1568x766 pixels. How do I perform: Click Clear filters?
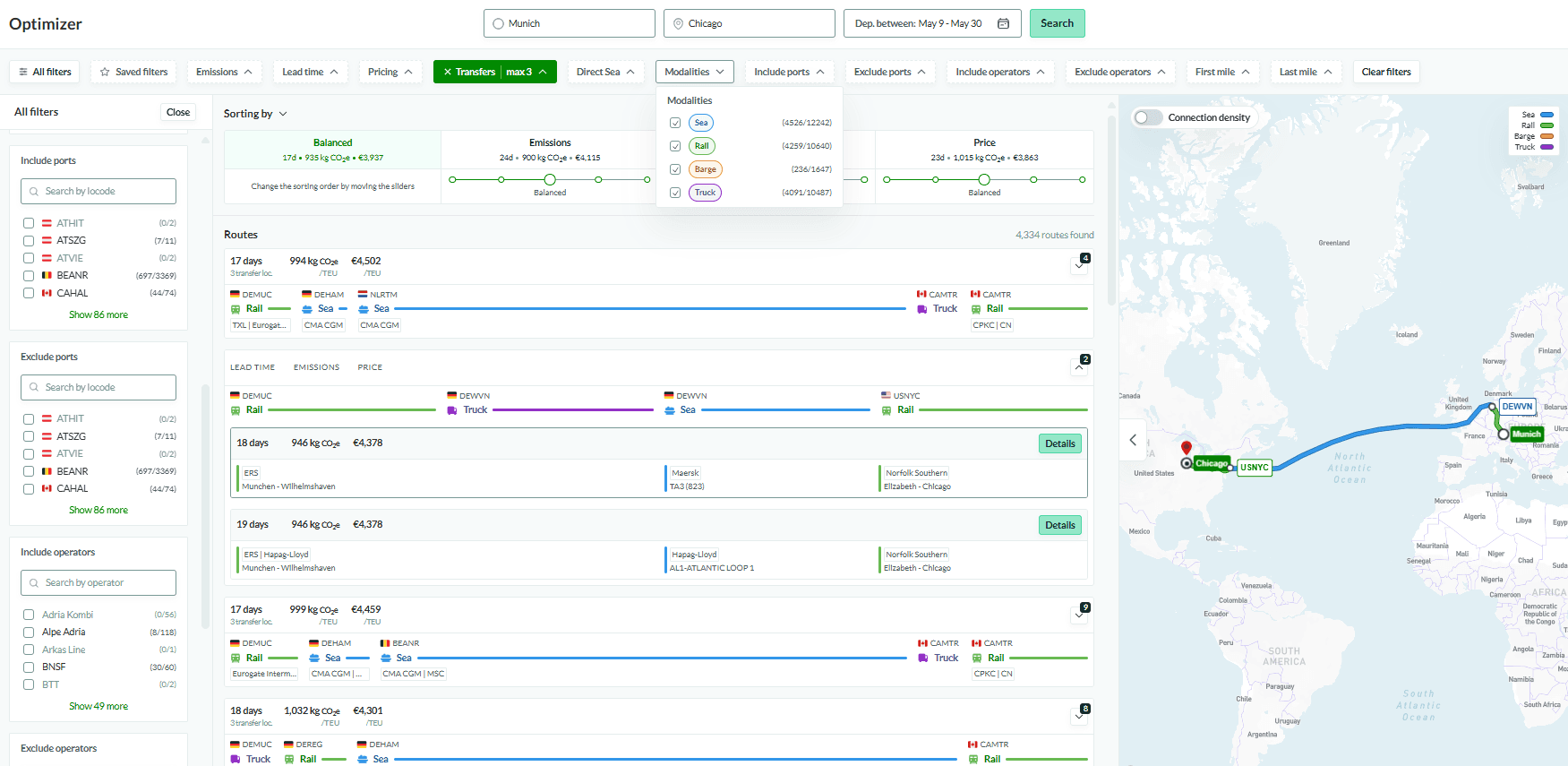(1386, 72)
